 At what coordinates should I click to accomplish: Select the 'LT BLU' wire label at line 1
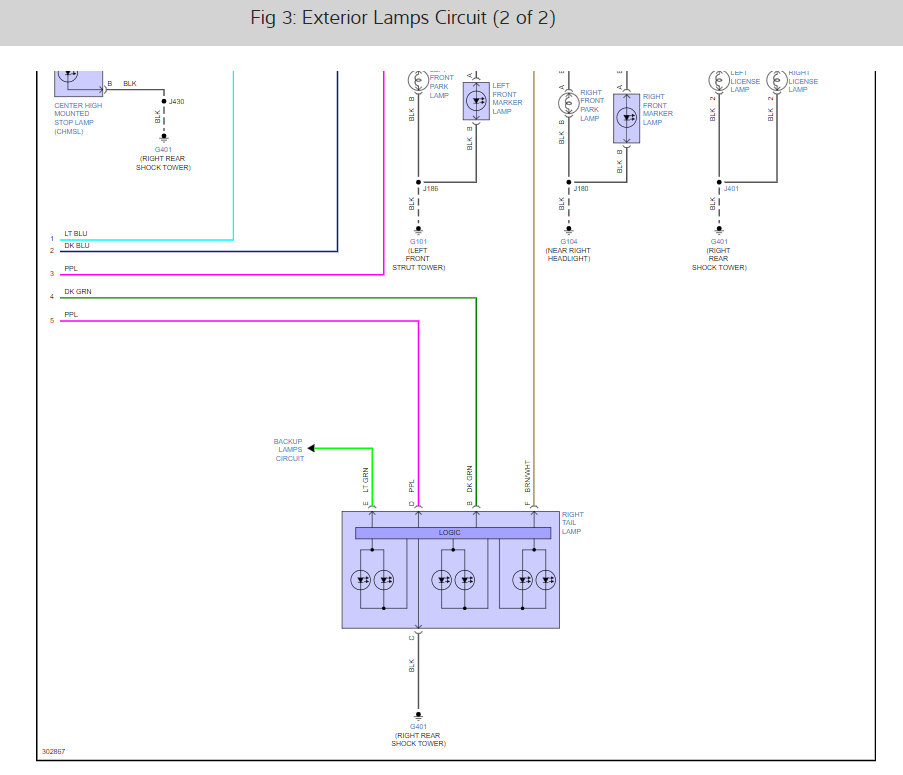75,233
